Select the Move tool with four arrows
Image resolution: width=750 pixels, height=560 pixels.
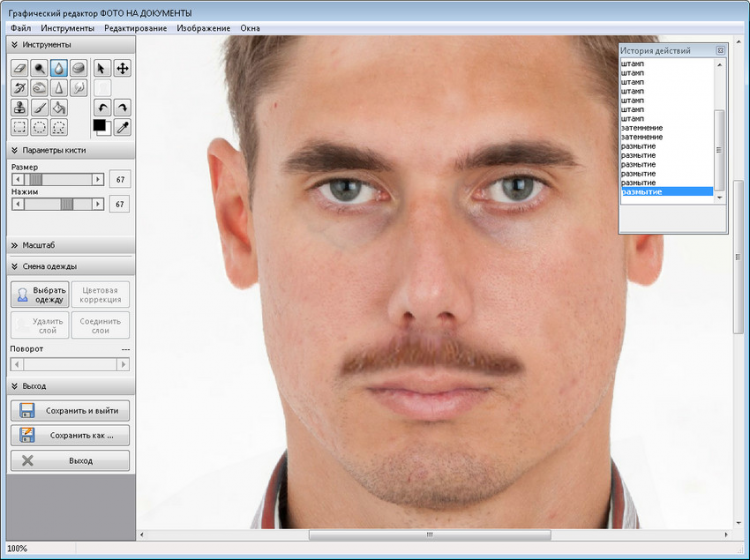pyautogui.click(x=122, y=68)
